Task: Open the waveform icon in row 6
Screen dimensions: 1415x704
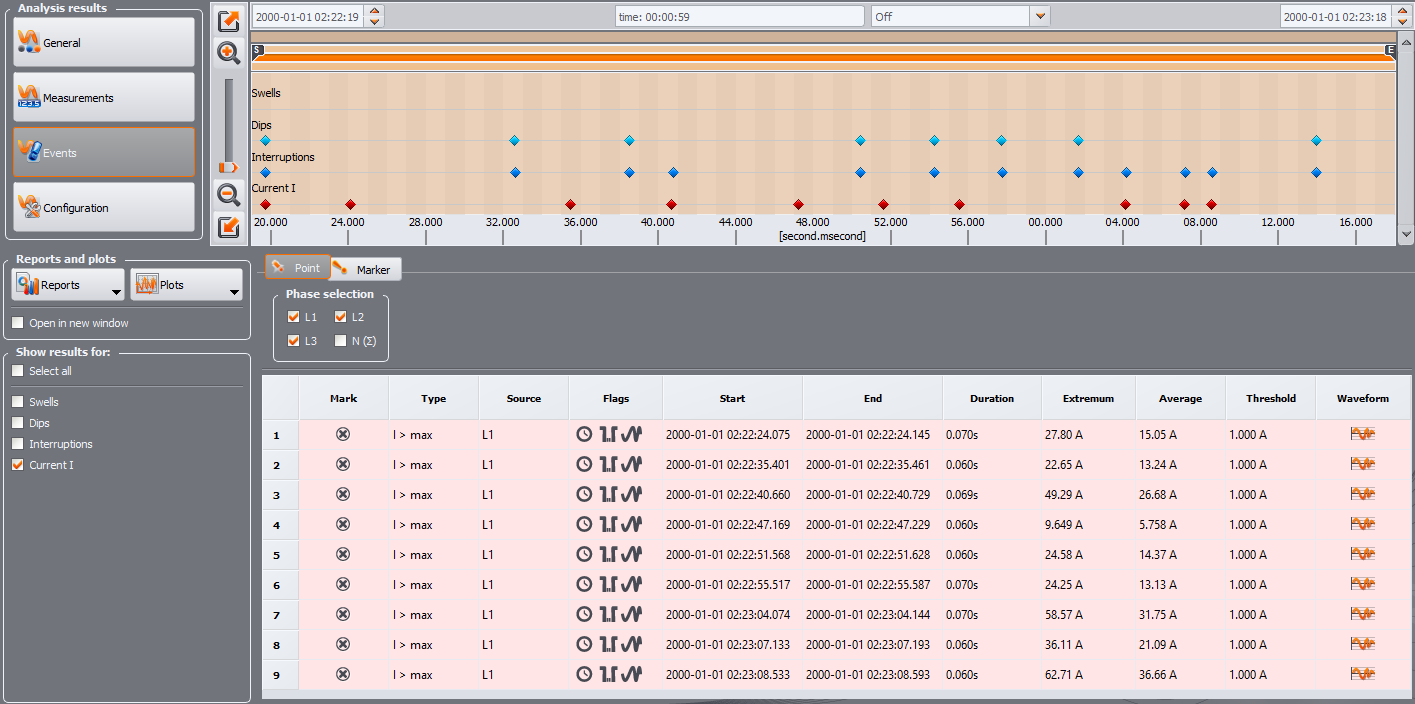Action: tap(1363, 584)
